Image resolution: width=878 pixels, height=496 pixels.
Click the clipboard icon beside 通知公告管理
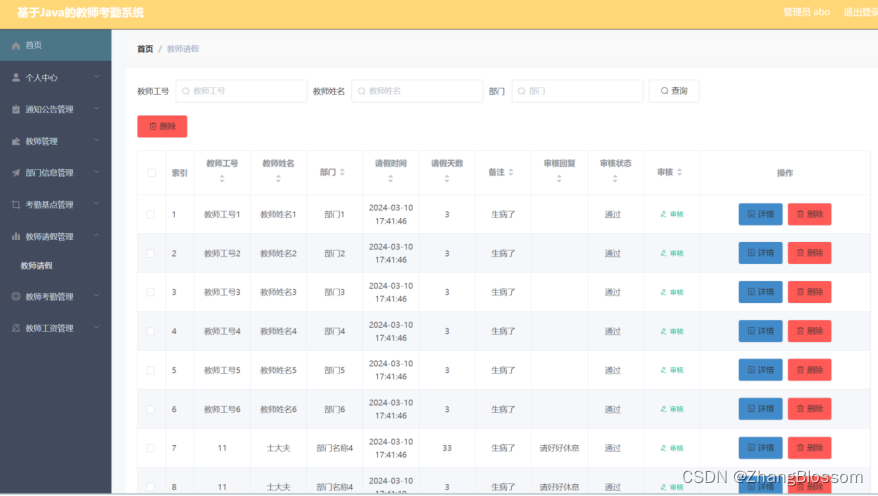pos(16,109)
